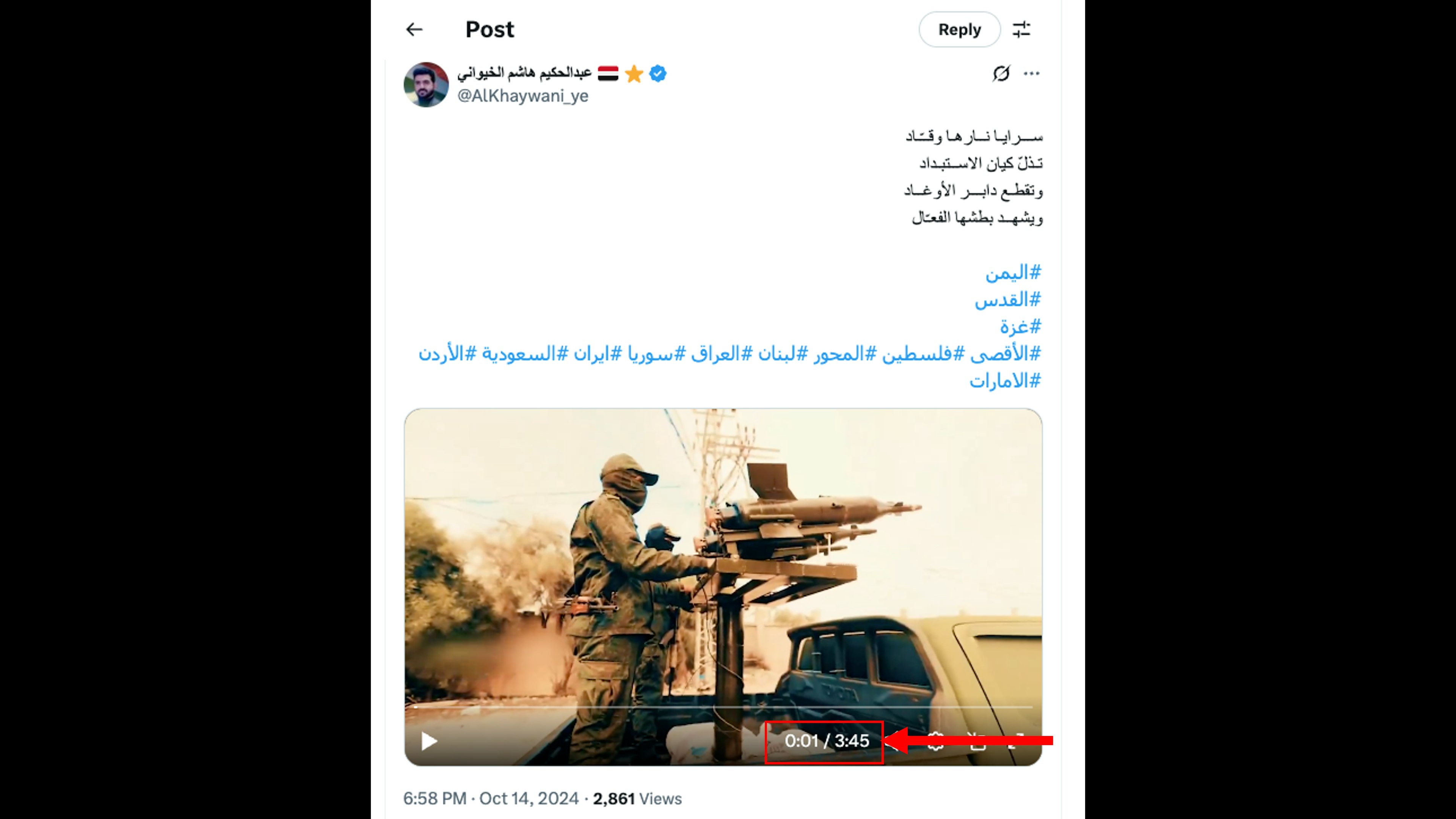
Task: Play the video with the play icon
Action: [429, 741]
